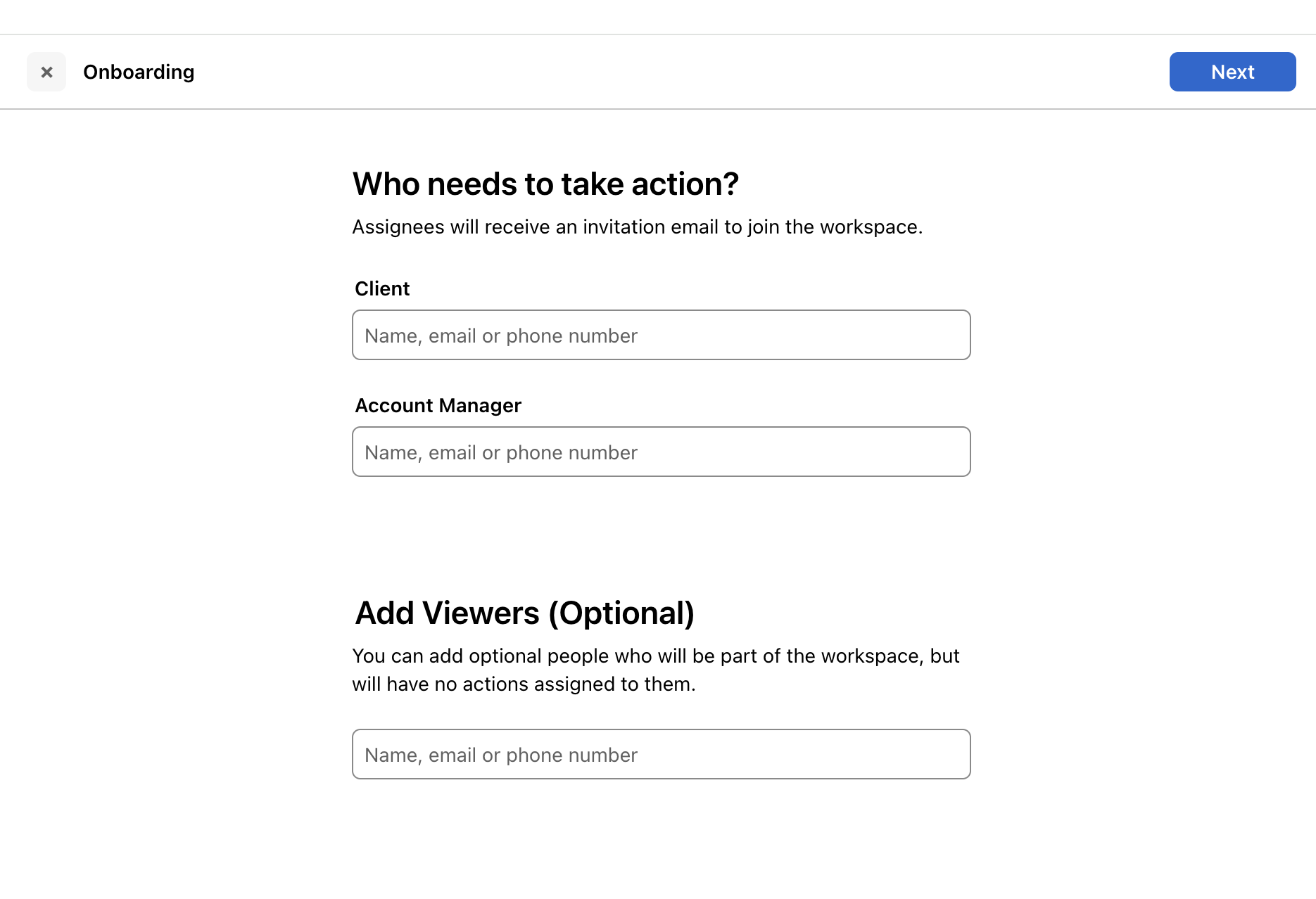The width and height of the screenshot is (1316, 899).
Task: Dismiss the onboarding flow using the gray X
Action: click(46, 72)
